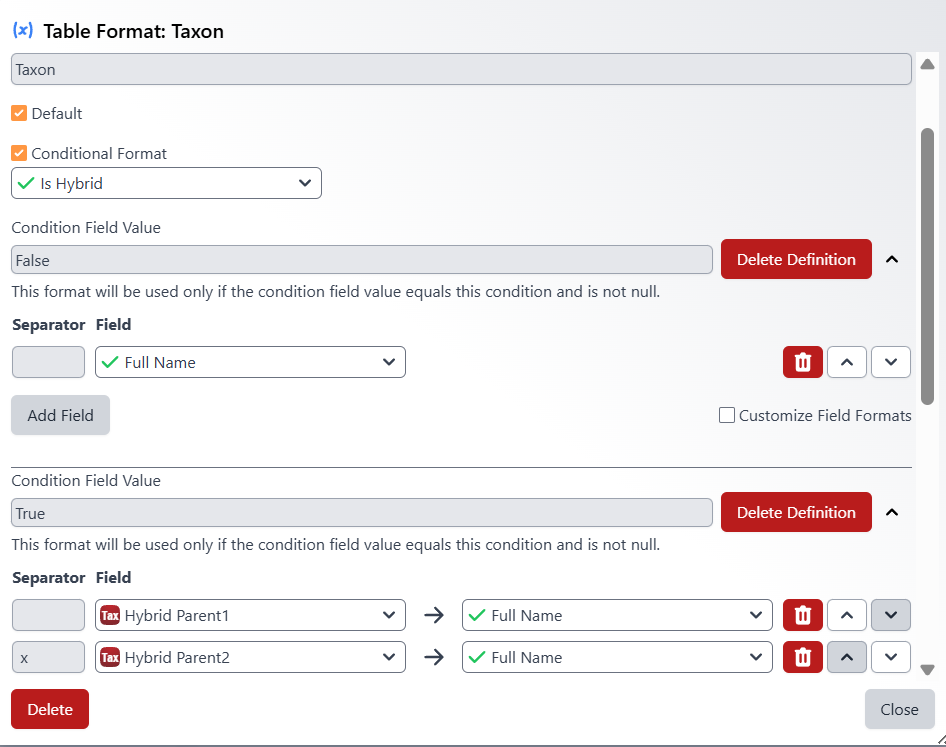Move Hybrid Parent2 row down
Image resolution: width=946 pixels, height=747 pixels.
click(890, 657)
